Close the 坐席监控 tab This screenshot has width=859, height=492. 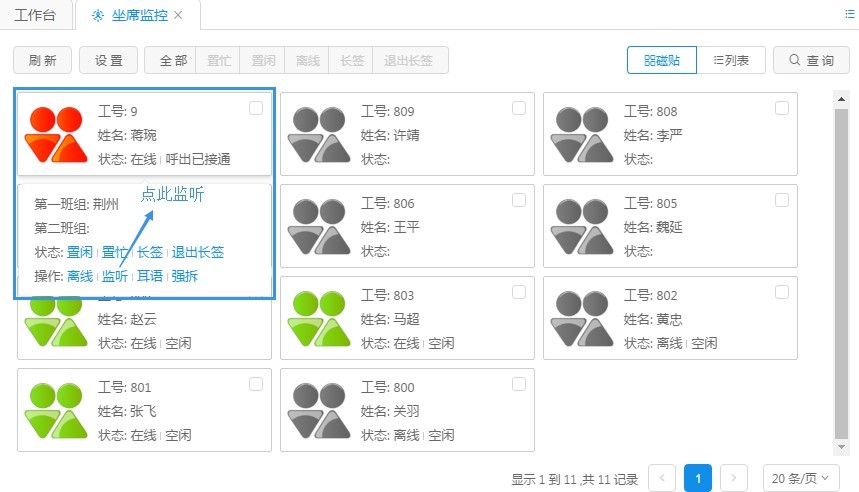(x=178, y=15)
